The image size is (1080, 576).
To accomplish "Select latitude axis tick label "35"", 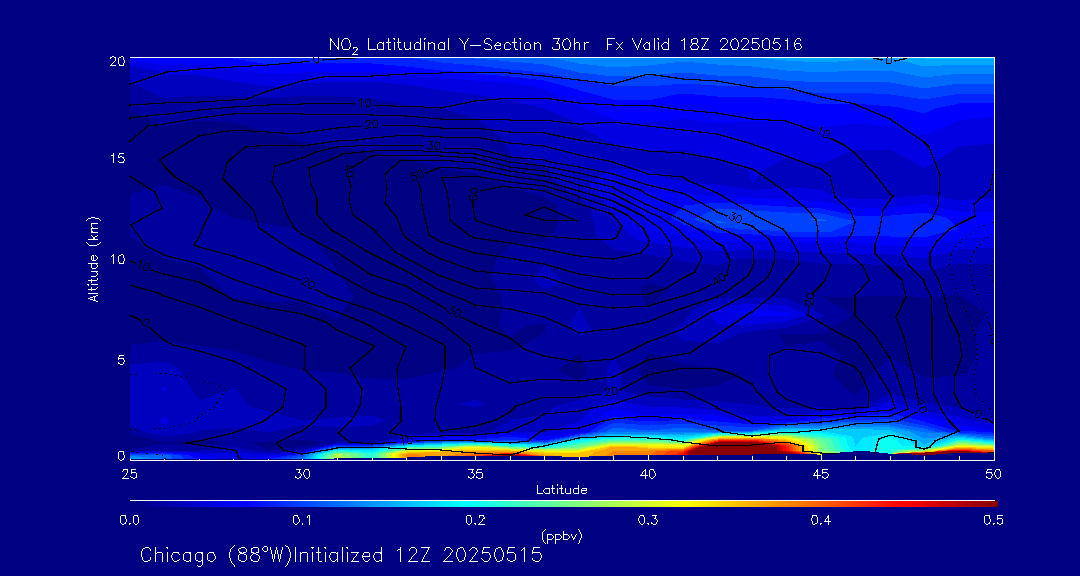I will tap(475, 474).
